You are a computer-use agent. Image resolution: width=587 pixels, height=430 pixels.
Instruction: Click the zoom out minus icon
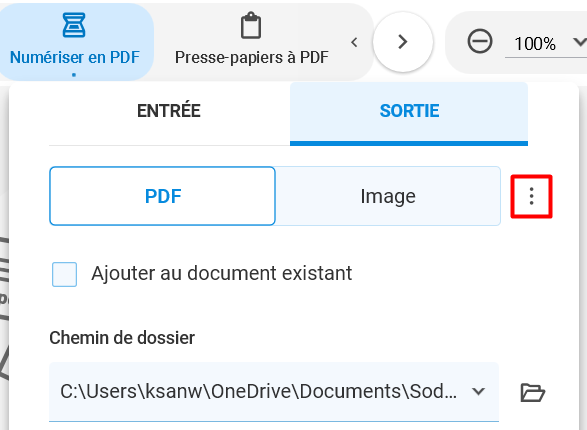(x=480, y=41)
